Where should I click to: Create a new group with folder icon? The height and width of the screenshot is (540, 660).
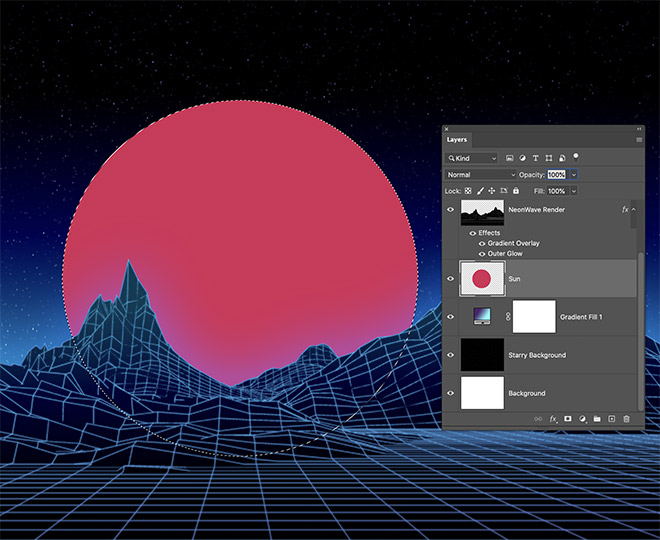tap(597, 419)
